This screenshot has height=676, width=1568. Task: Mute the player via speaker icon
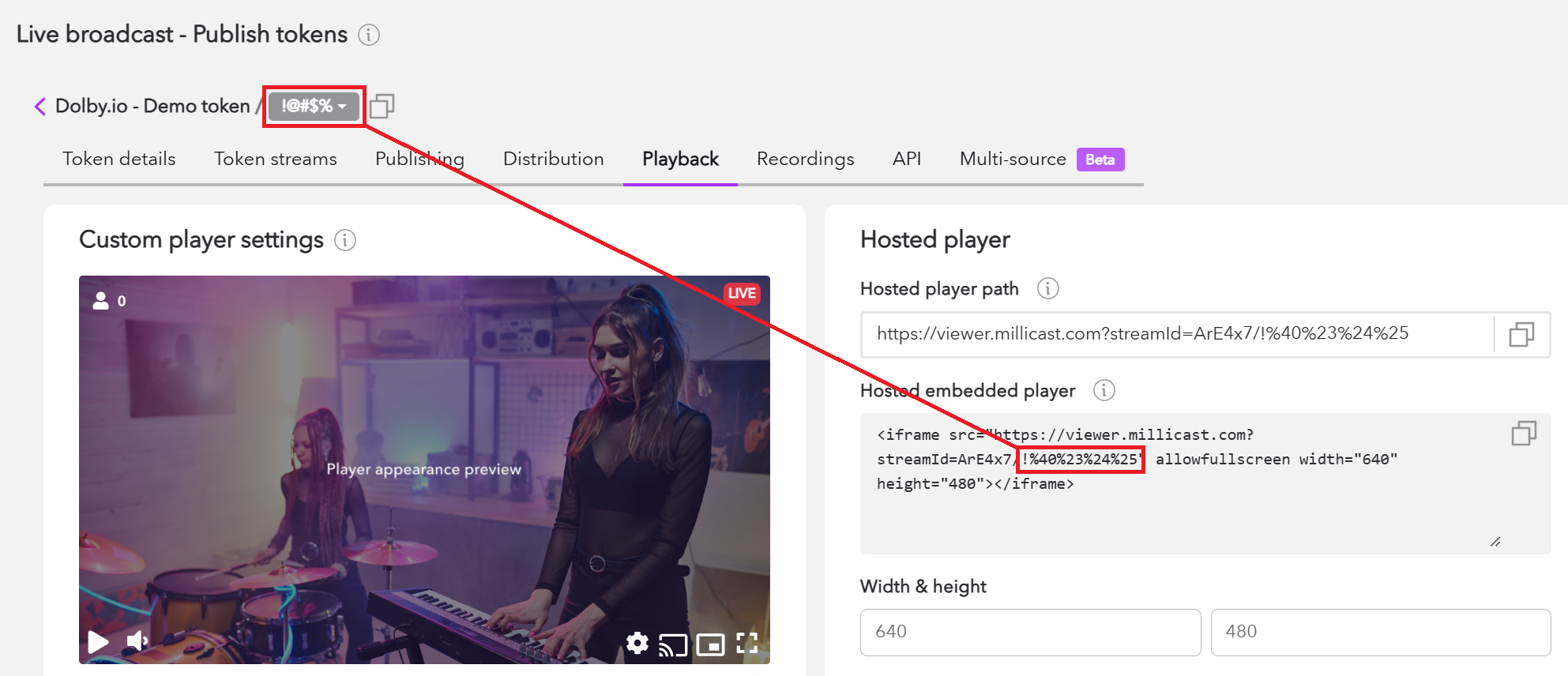pos(137,641)
